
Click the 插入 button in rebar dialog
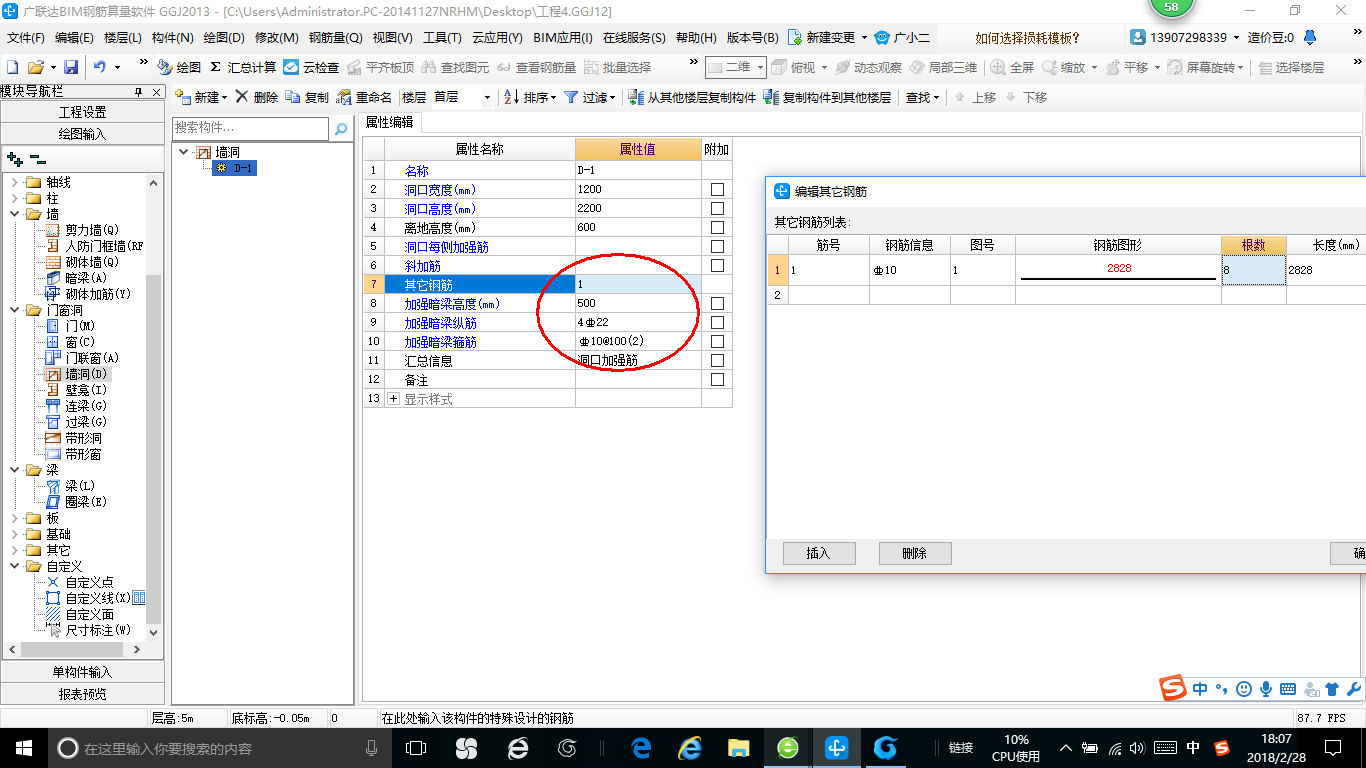point(818,553)
